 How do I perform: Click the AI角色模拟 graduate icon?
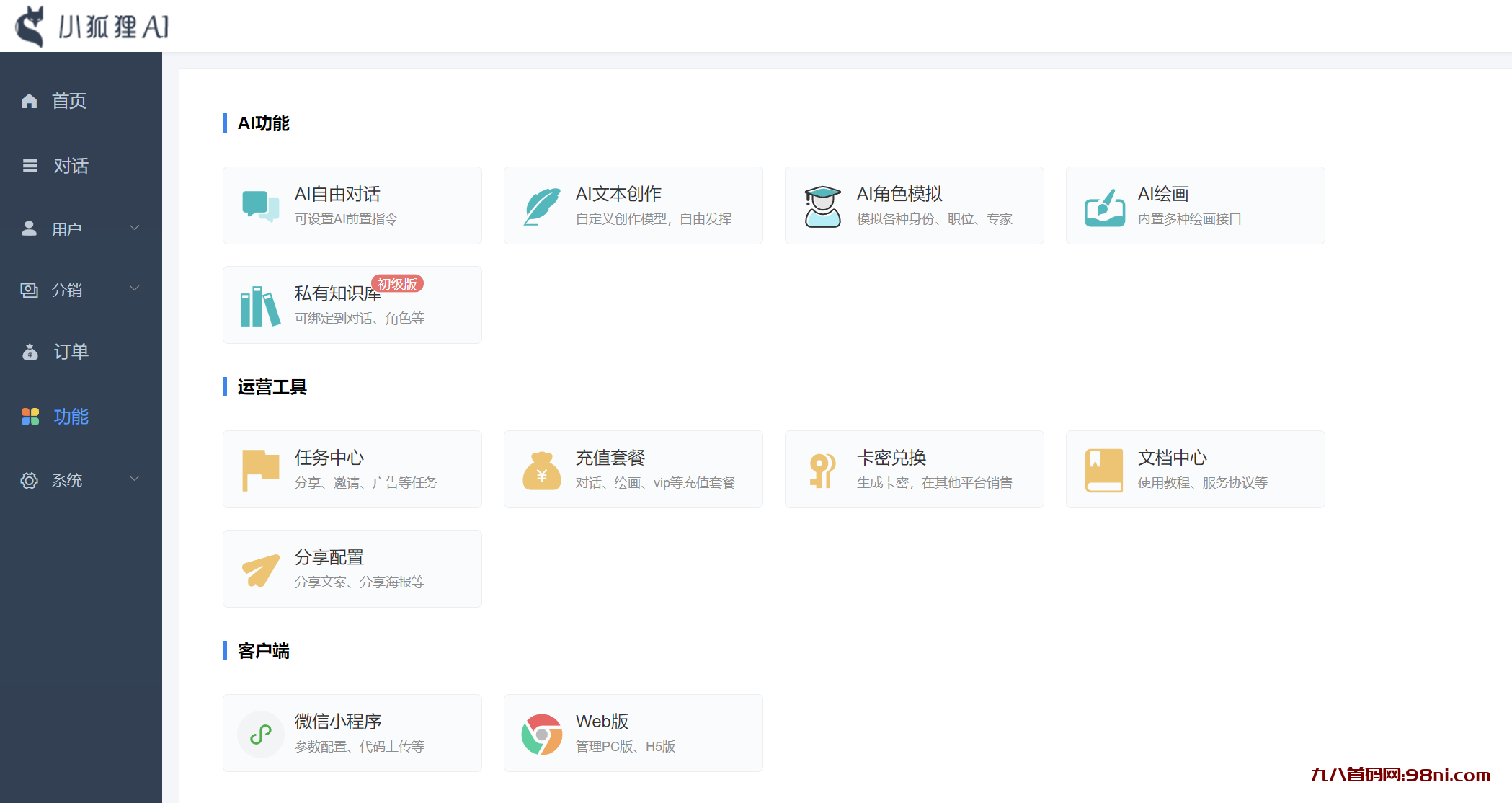822,205
